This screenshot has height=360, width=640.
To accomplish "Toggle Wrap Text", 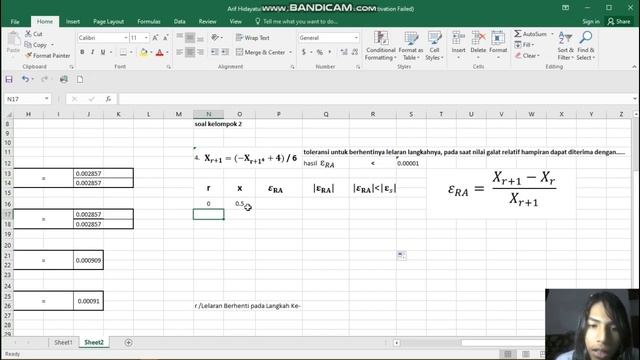I will [x=253, y=38].
